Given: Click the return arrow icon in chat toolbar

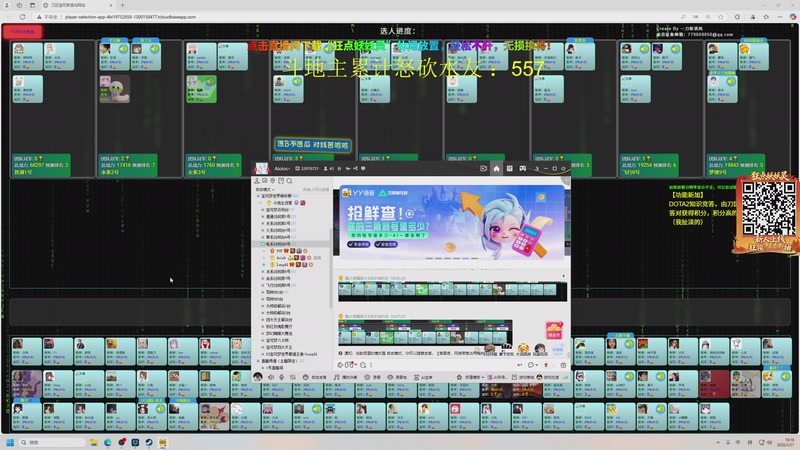Looking at the screenshot, I should coord(519,365).
